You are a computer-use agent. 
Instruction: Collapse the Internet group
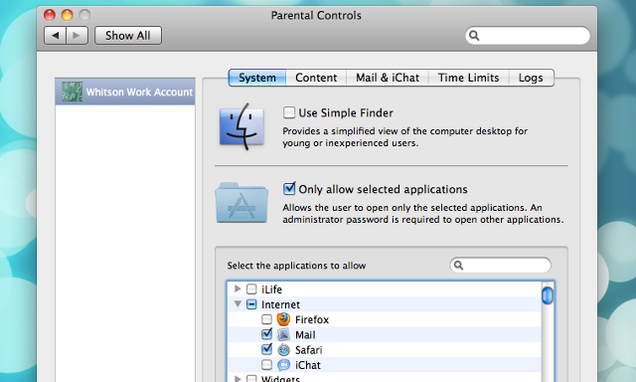point(238,304)
